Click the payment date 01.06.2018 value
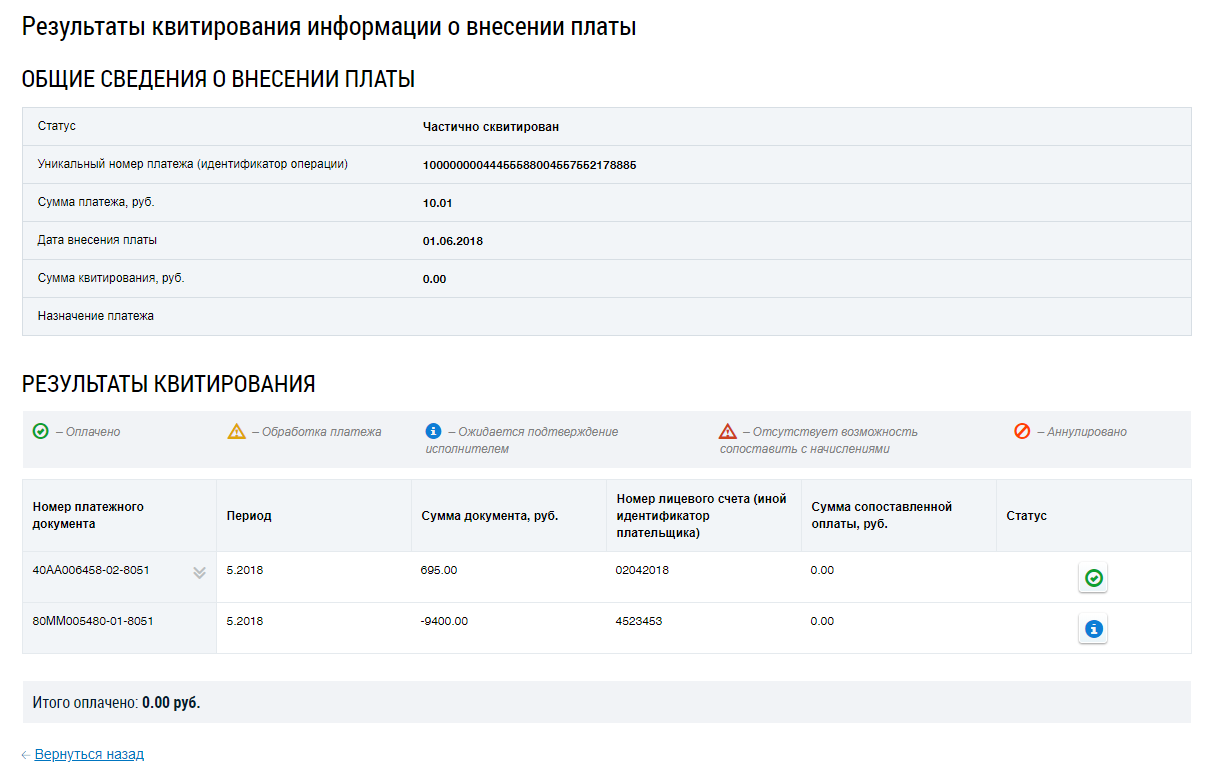1206x770 pixels. [x=453, y=241]
